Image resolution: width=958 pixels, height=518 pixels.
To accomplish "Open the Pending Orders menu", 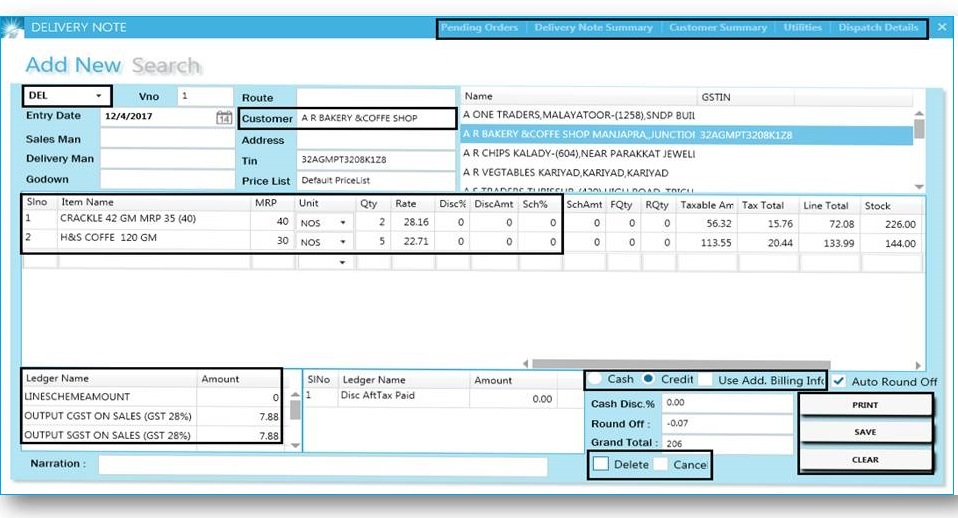I will 480,27.
